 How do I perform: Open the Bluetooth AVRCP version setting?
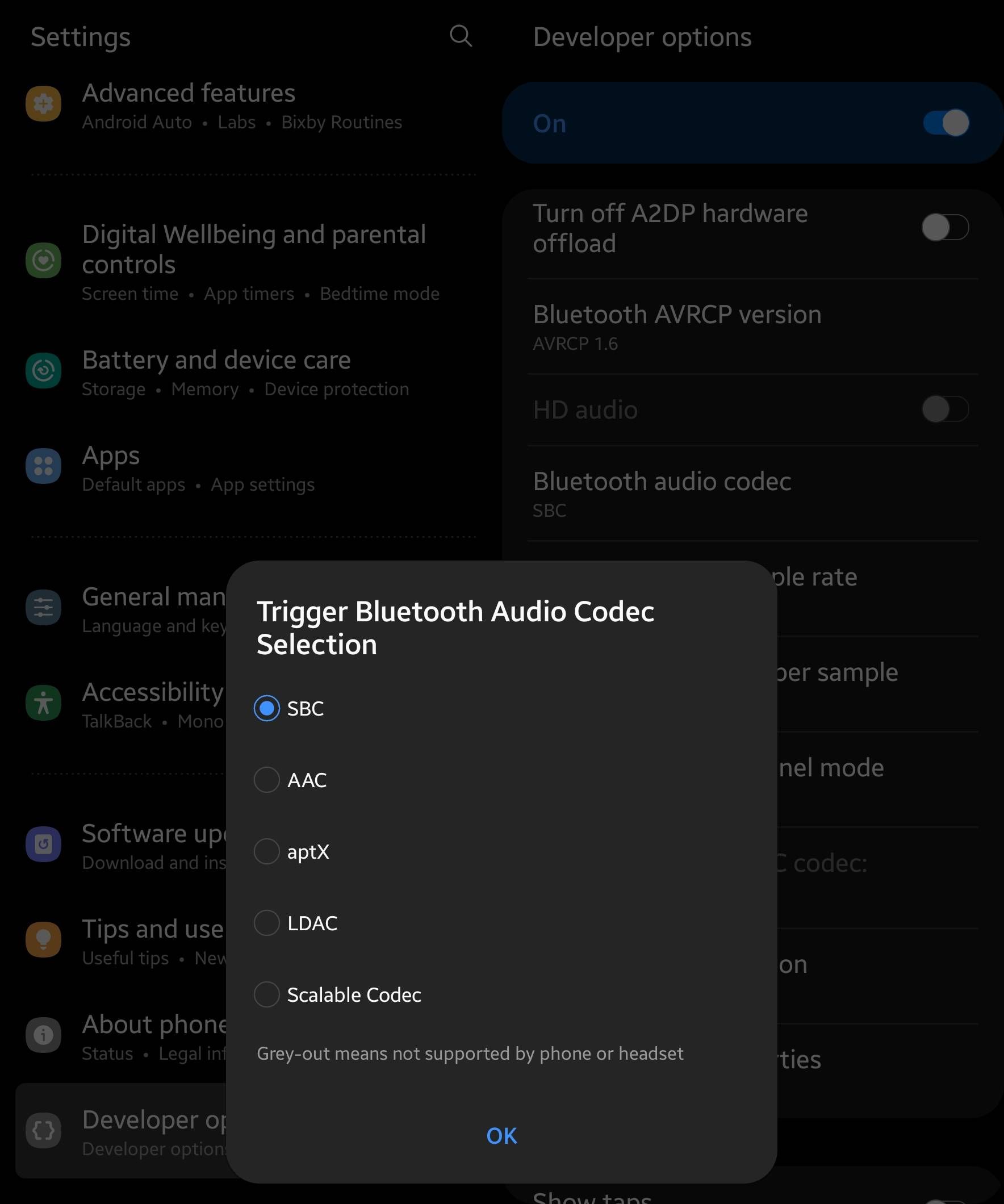coord(676,327)
